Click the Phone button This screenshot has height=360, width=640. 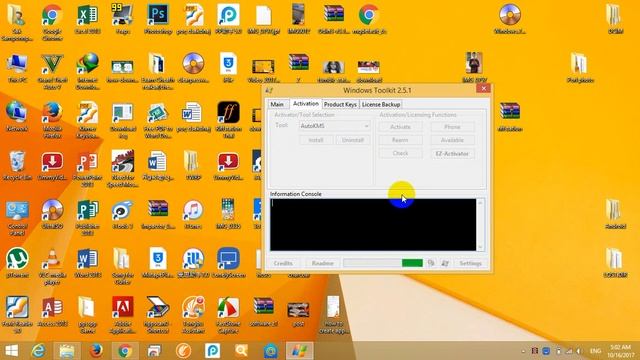click(x=452, y=127)
